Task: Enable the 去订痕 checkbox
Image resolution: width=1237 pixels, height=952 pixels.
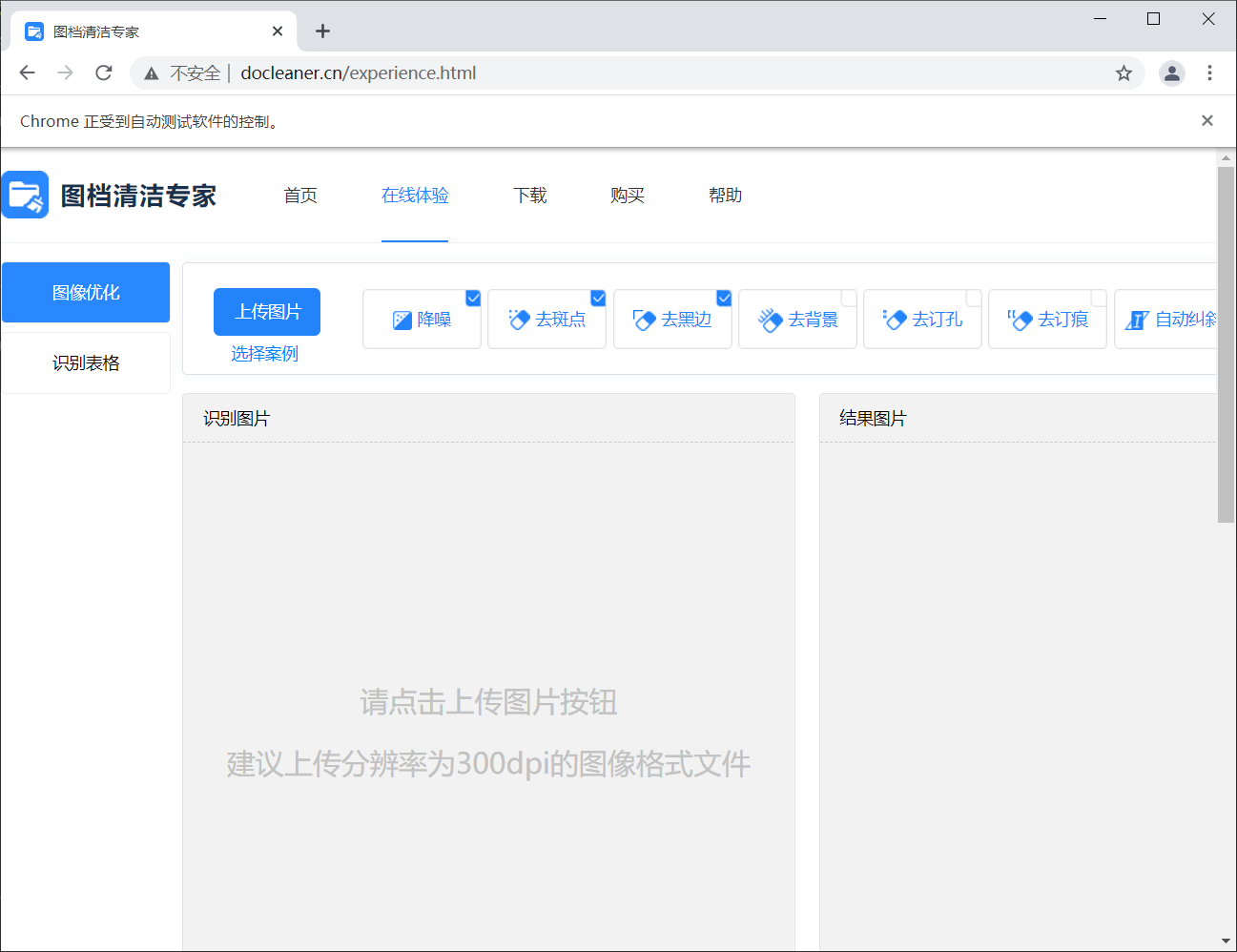Action: (1099, 298)
